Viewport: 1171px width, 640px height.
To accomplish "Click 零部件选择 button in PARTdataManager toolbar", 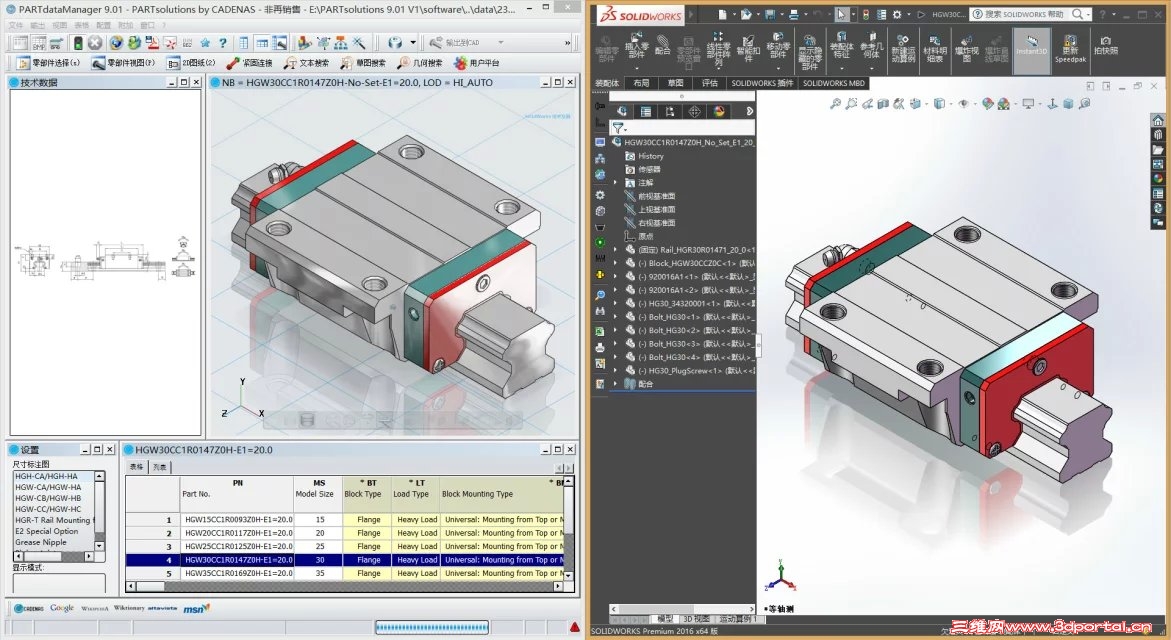I will 49,63.
